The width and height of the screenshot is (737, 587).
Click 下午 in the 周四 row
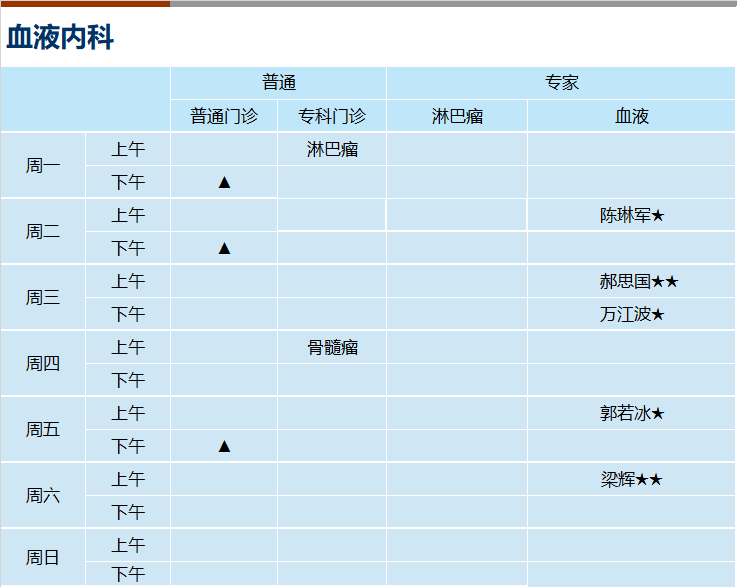(128, 380)
